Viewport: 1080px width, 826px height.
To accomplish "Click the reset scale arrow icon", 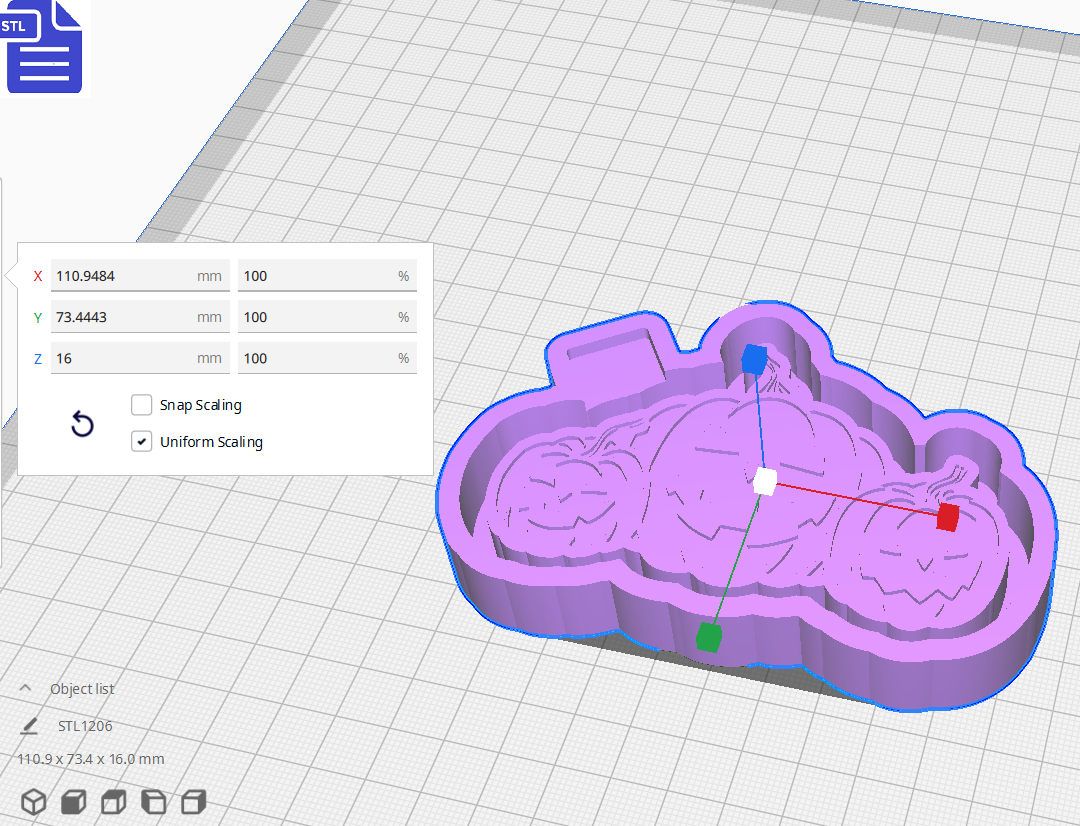I will (81, 424).
